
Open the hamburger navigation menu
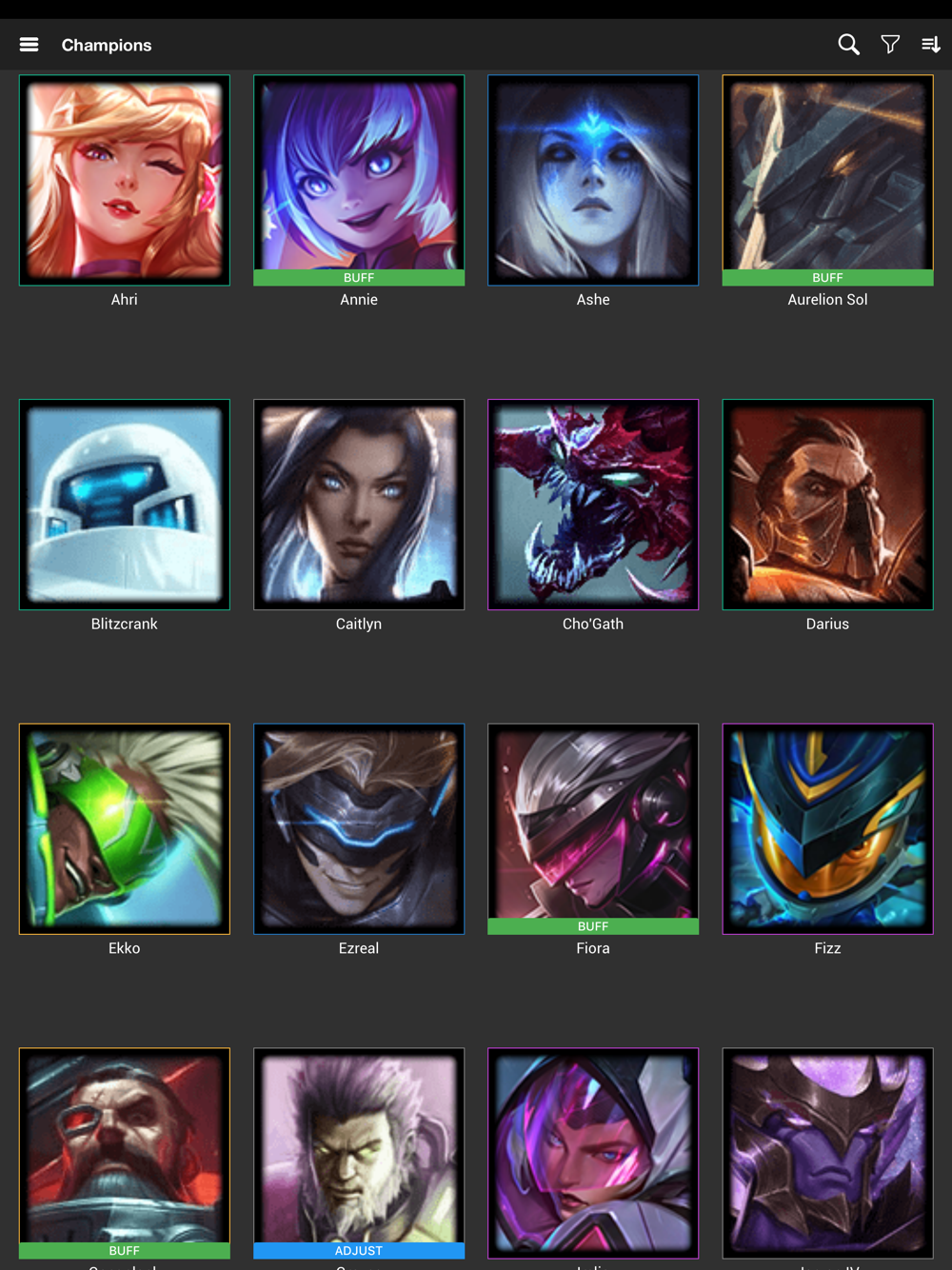coord(30,45)
